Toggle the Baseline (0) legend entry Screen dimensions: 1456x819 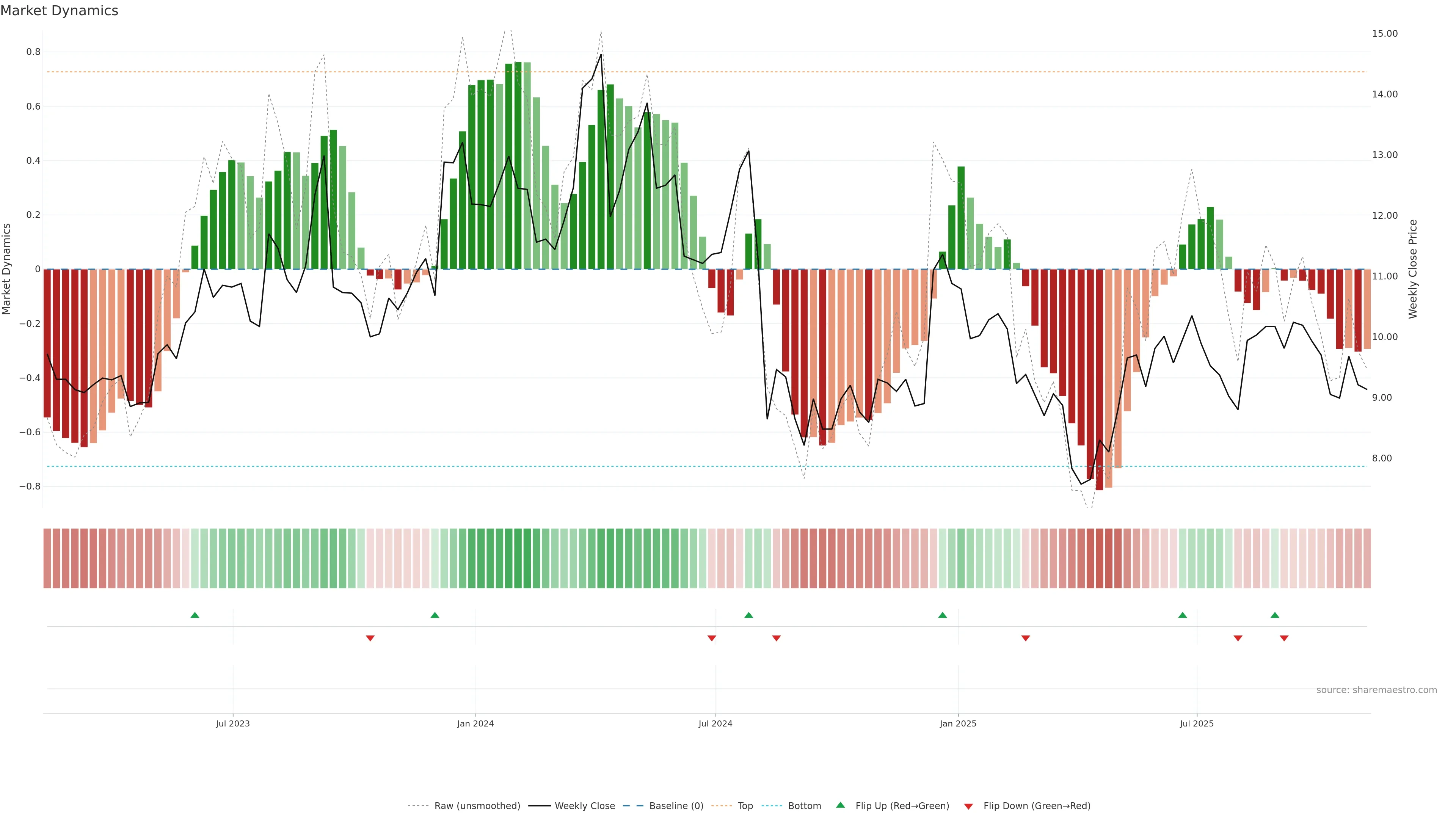coord(676,806)
